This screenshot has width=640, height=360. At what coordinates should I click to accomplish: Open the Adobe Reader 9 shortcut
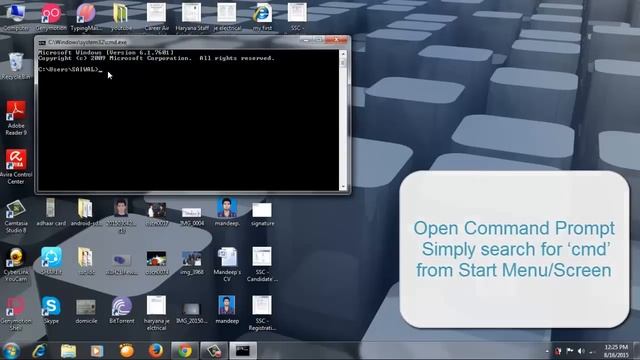coord(16,118)
